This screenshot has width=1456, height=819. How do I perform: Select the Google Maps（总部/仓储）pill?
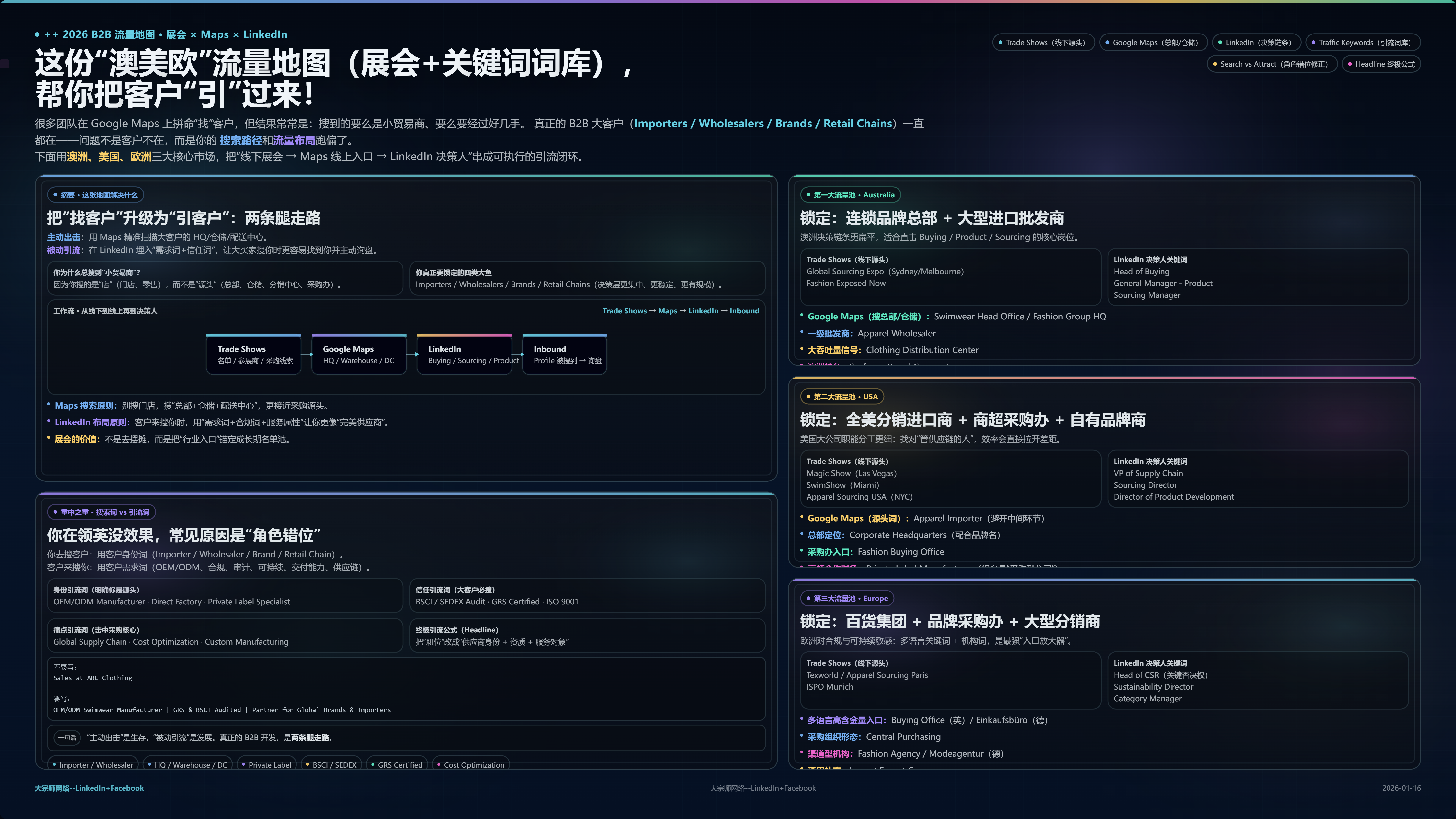tap(1153, 42)
